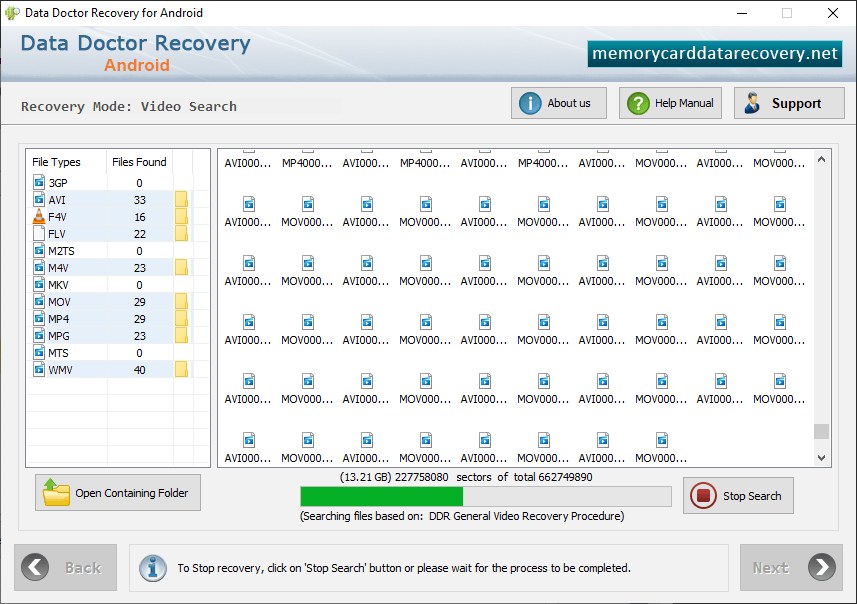
Task: Open the folder icon in WMV row
Action: pyautogui.click(x=181, y=370)
